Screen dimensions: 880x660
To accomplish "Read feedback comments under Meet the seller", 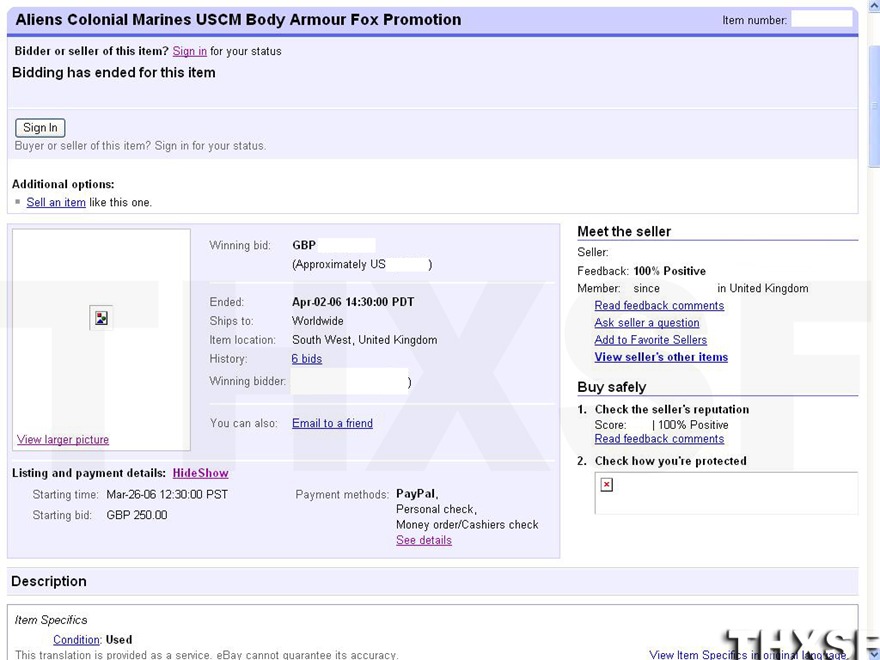I will point(659,305).
